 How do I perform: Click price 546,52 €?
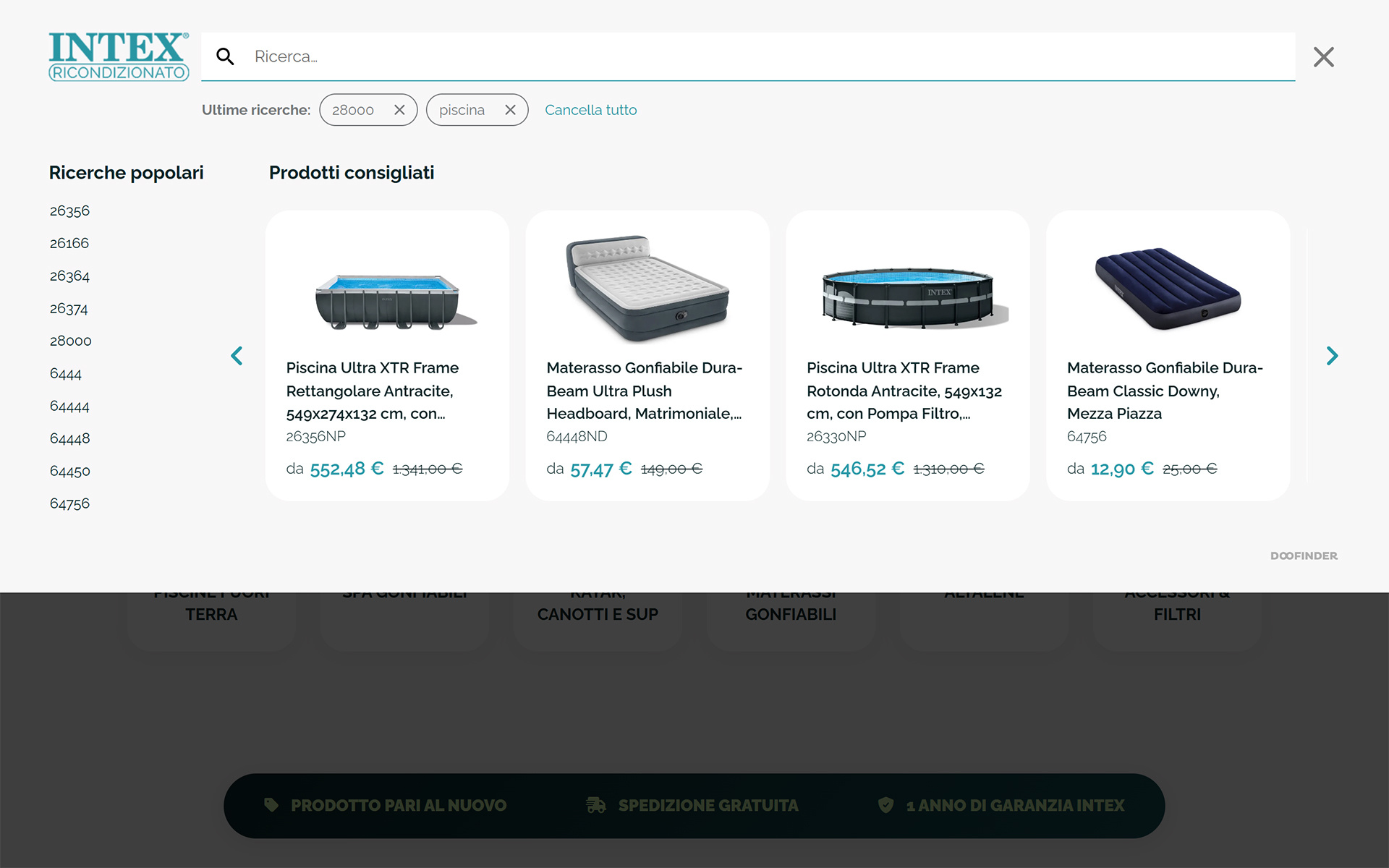coord(867,469)
